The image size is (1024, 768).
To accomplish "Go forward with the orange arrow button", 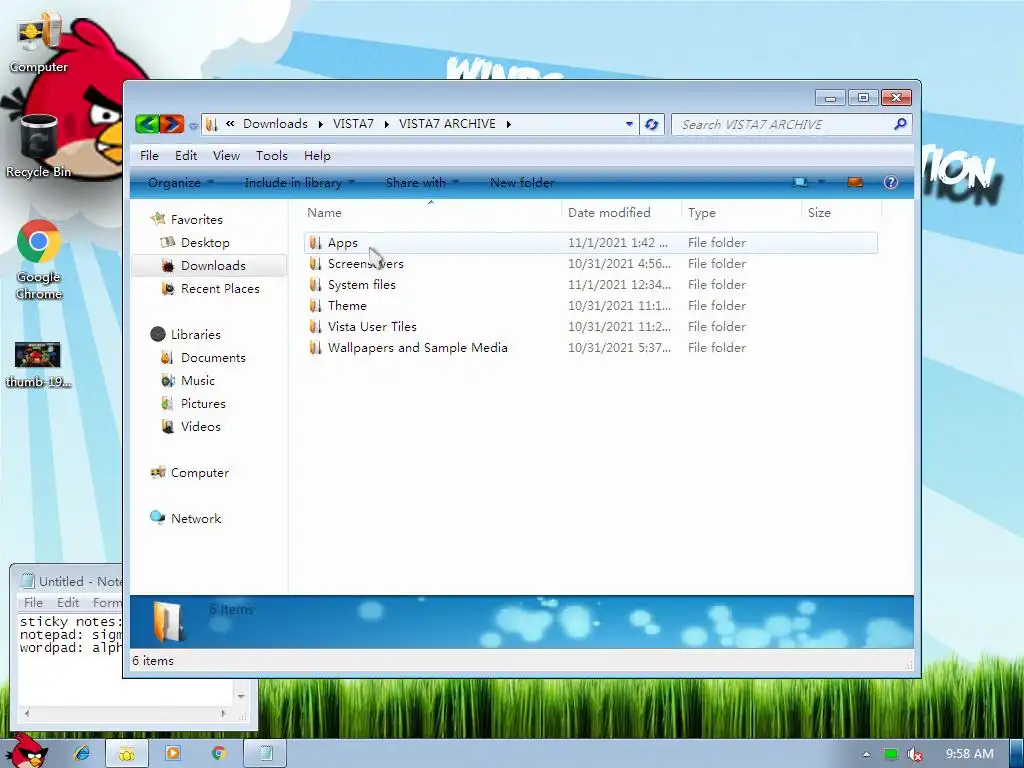I will (172, 123).
